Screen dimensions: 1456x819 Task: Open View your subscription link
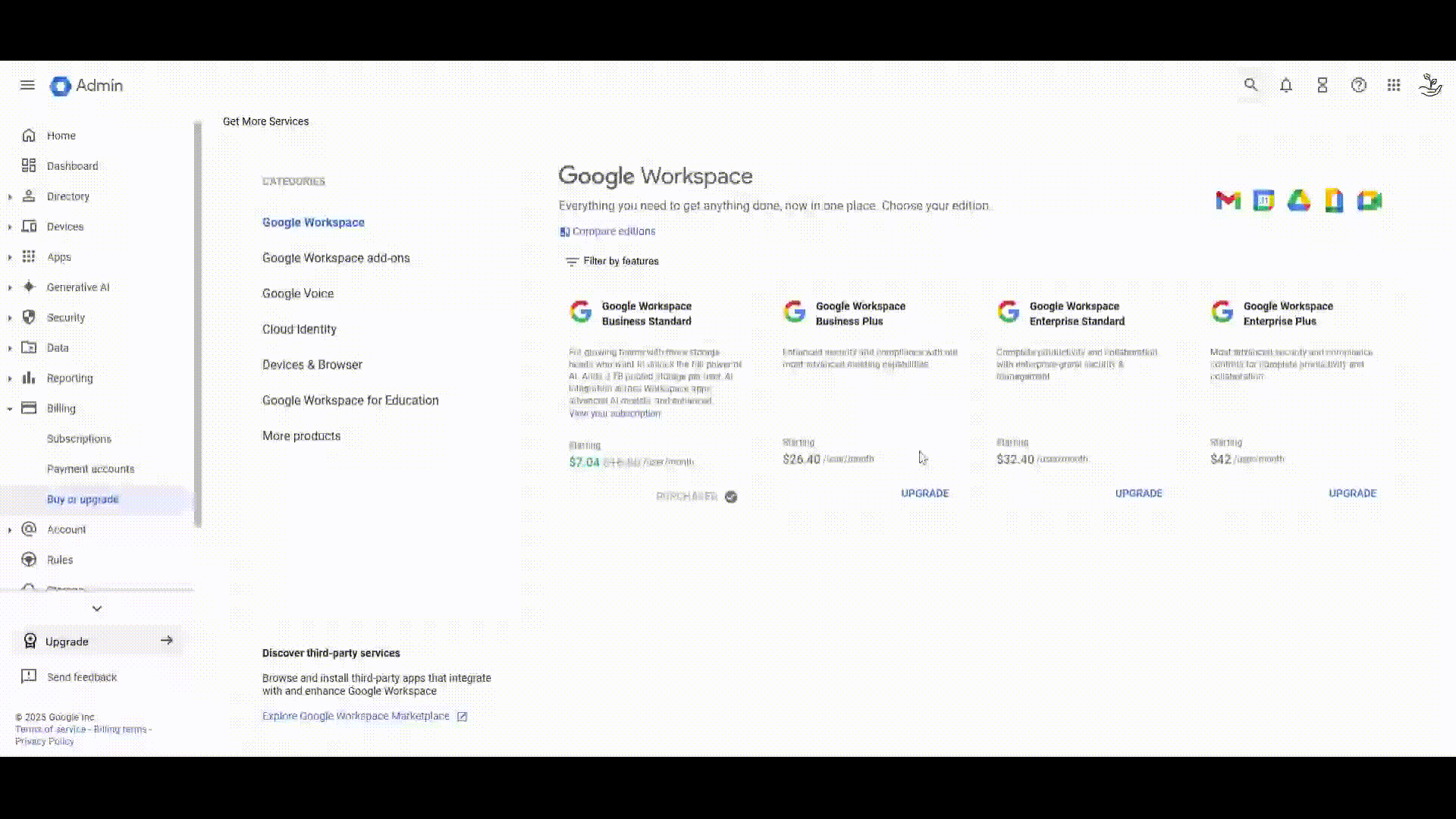click(615, 414)
